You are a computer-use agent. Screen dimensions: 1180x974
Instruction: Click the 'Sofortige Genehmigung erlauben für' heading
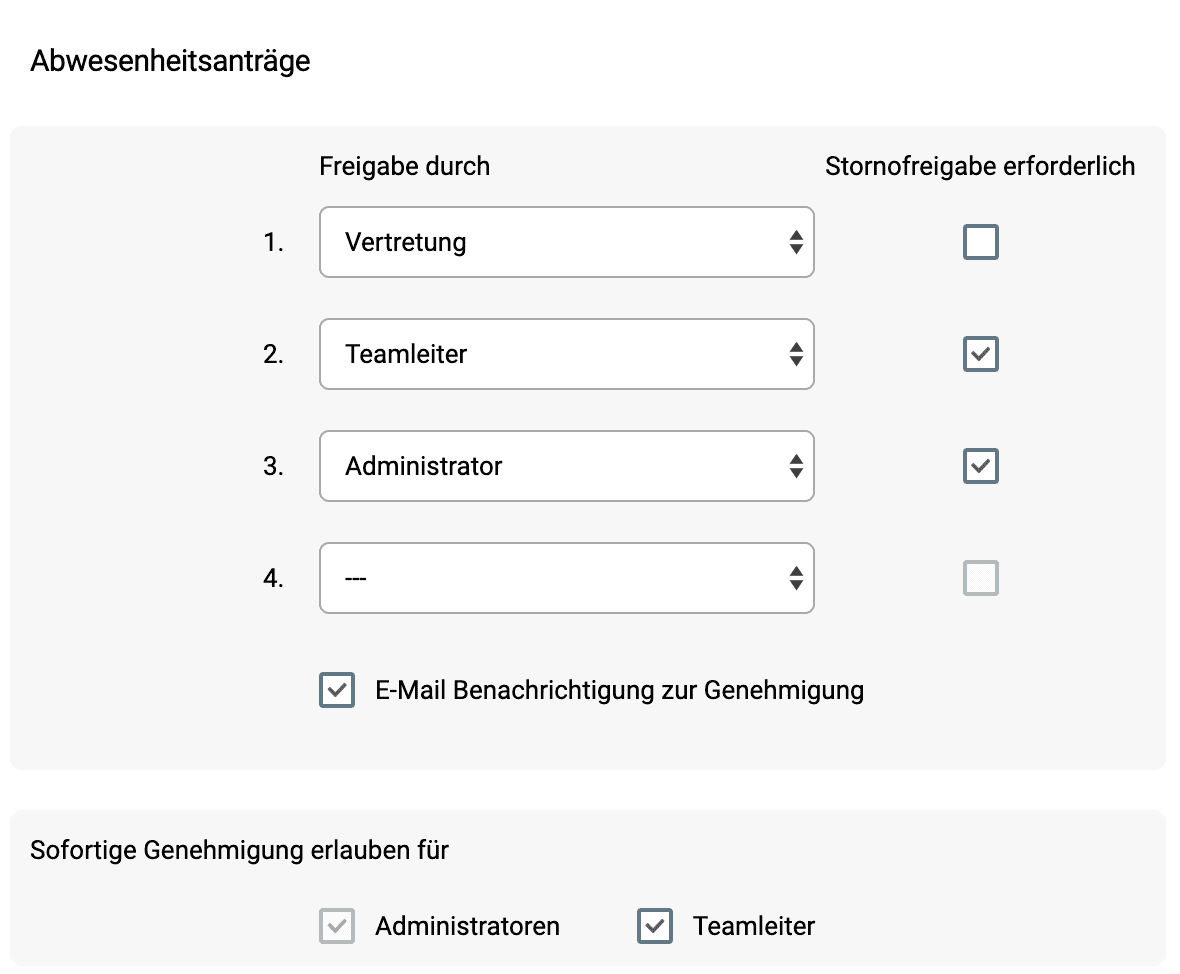240,851
